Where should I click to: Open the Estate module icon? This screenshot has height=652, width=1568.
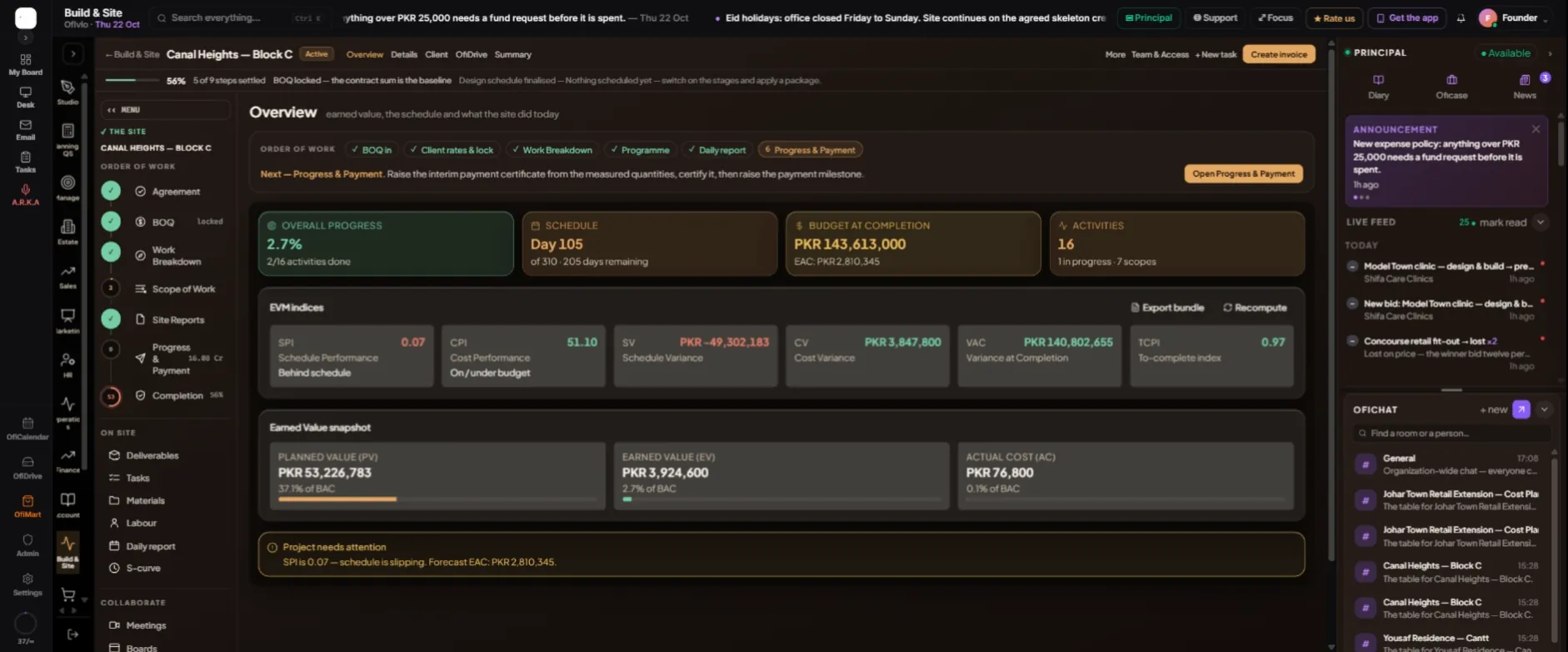tap(67, 231)
